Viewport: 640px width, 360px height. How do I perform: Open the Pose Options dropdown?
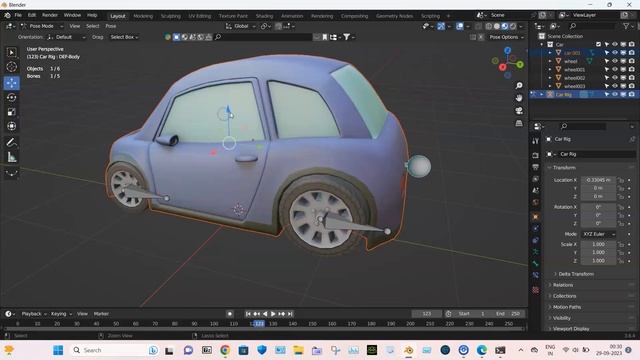point(507,37)
